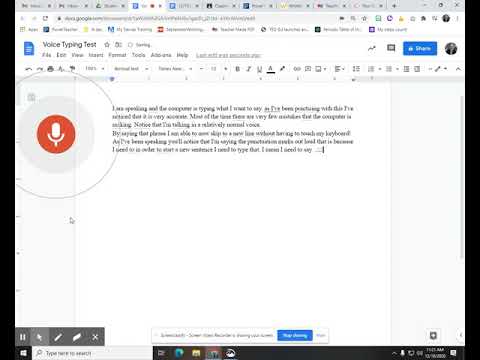480x360 pixels.
Task: Toggle italic formatting
Action: tap(248, 69)
